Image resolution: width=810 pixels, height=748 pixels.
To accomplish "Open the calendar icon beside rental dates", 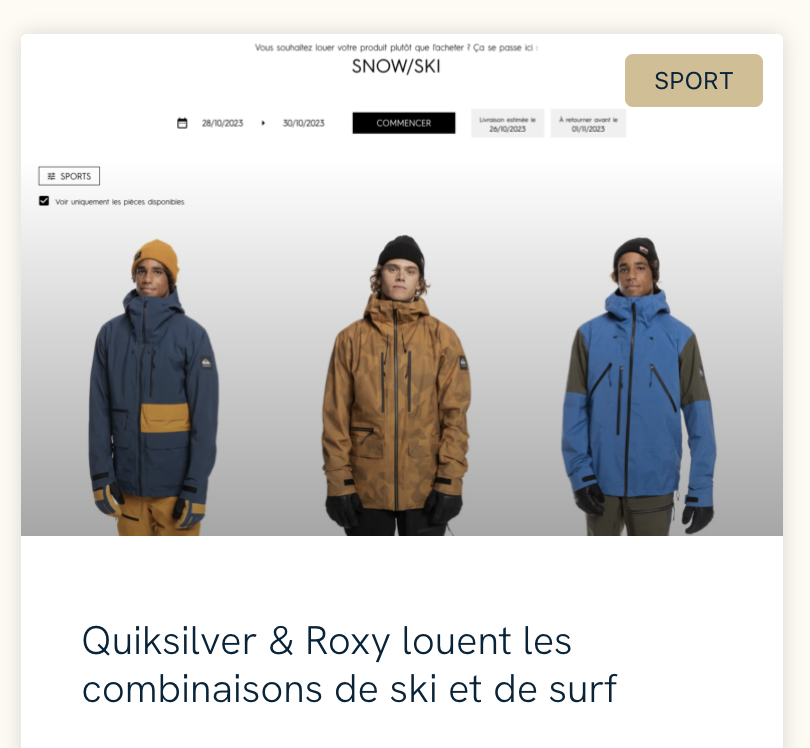I will tap(182, 123).
